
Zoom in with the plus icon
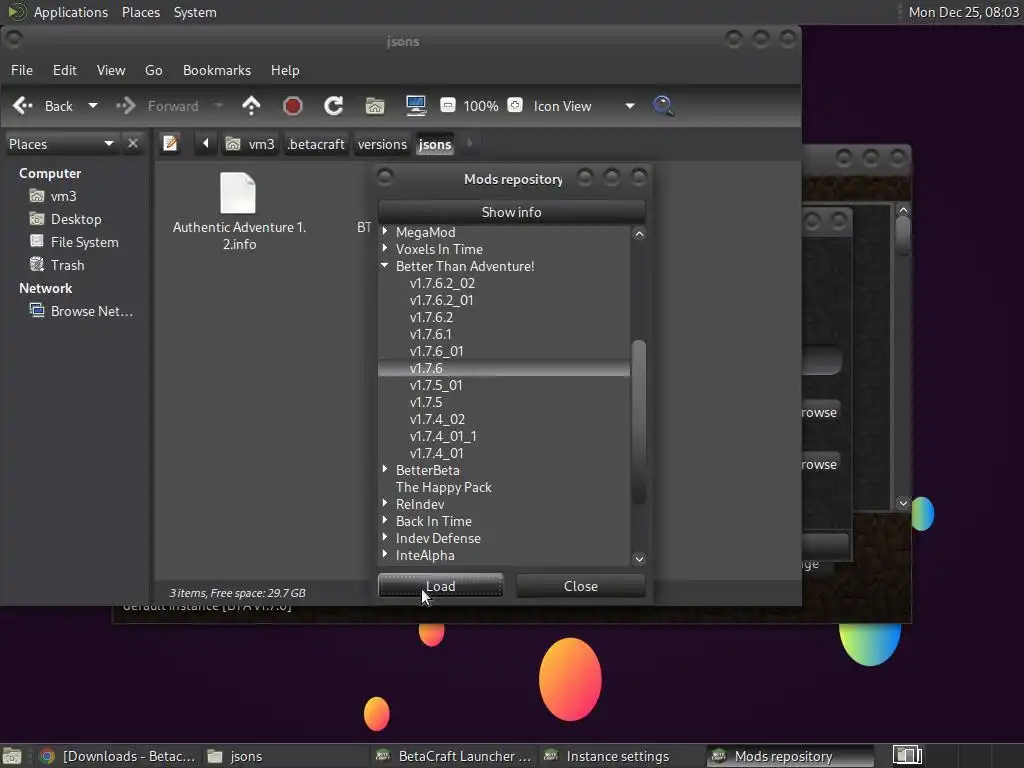click(x=515, y=105)
